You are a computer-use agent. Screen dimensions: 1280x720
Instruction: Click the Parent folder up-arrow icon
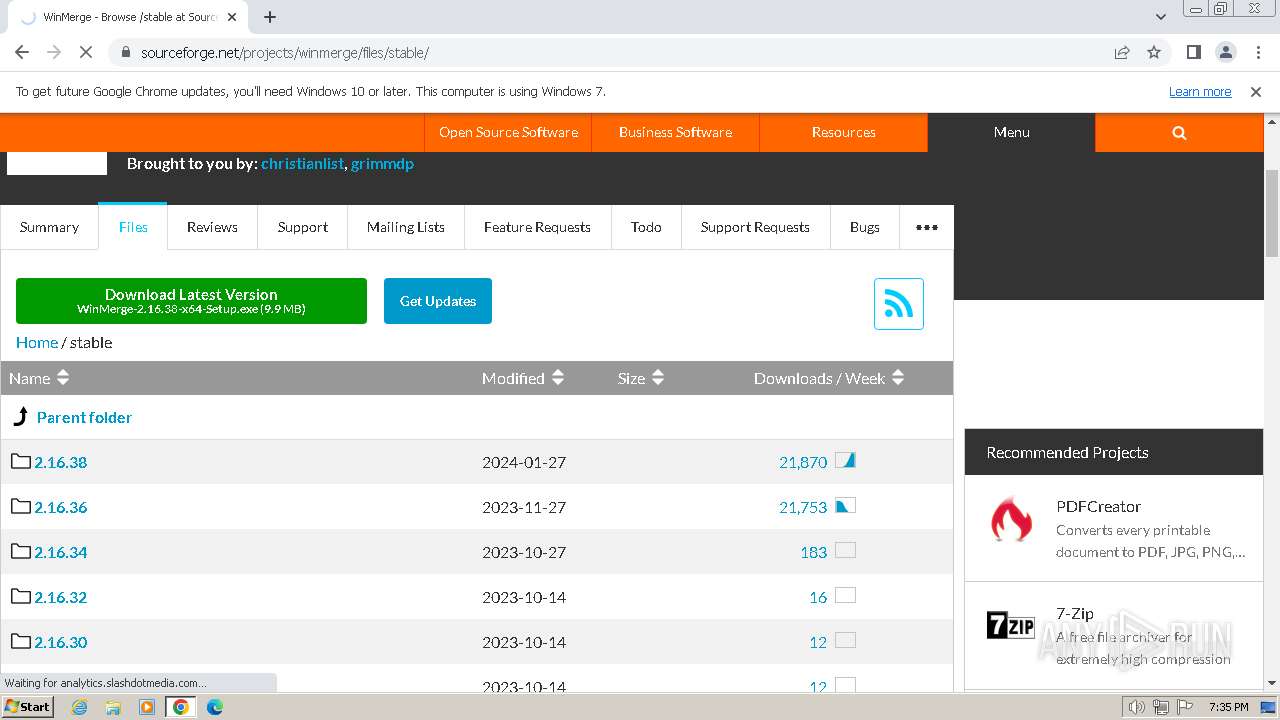20,417
